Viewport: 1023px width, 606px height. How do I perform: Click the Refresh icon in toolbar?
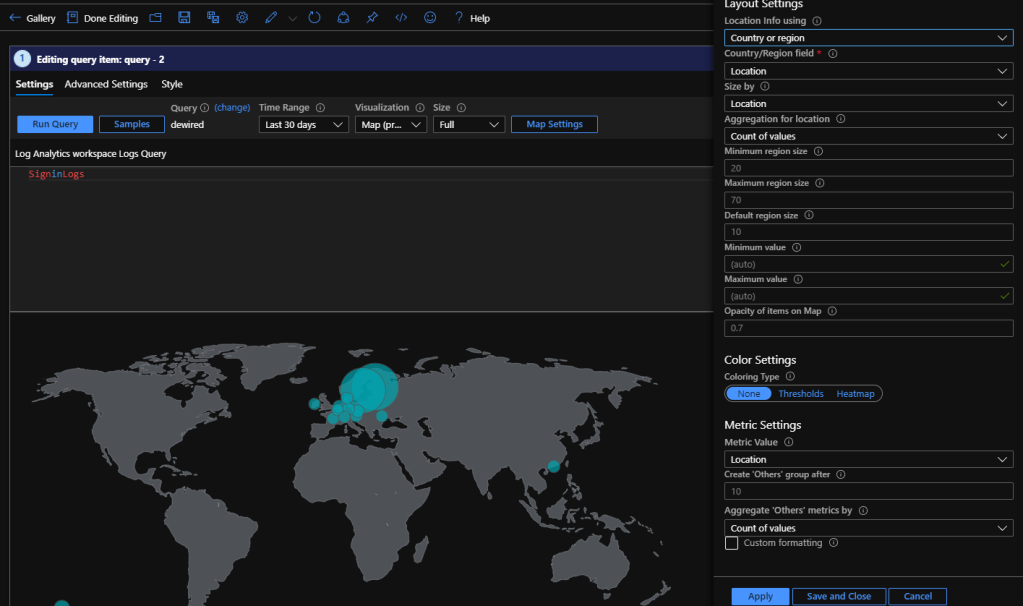[314, 18]
